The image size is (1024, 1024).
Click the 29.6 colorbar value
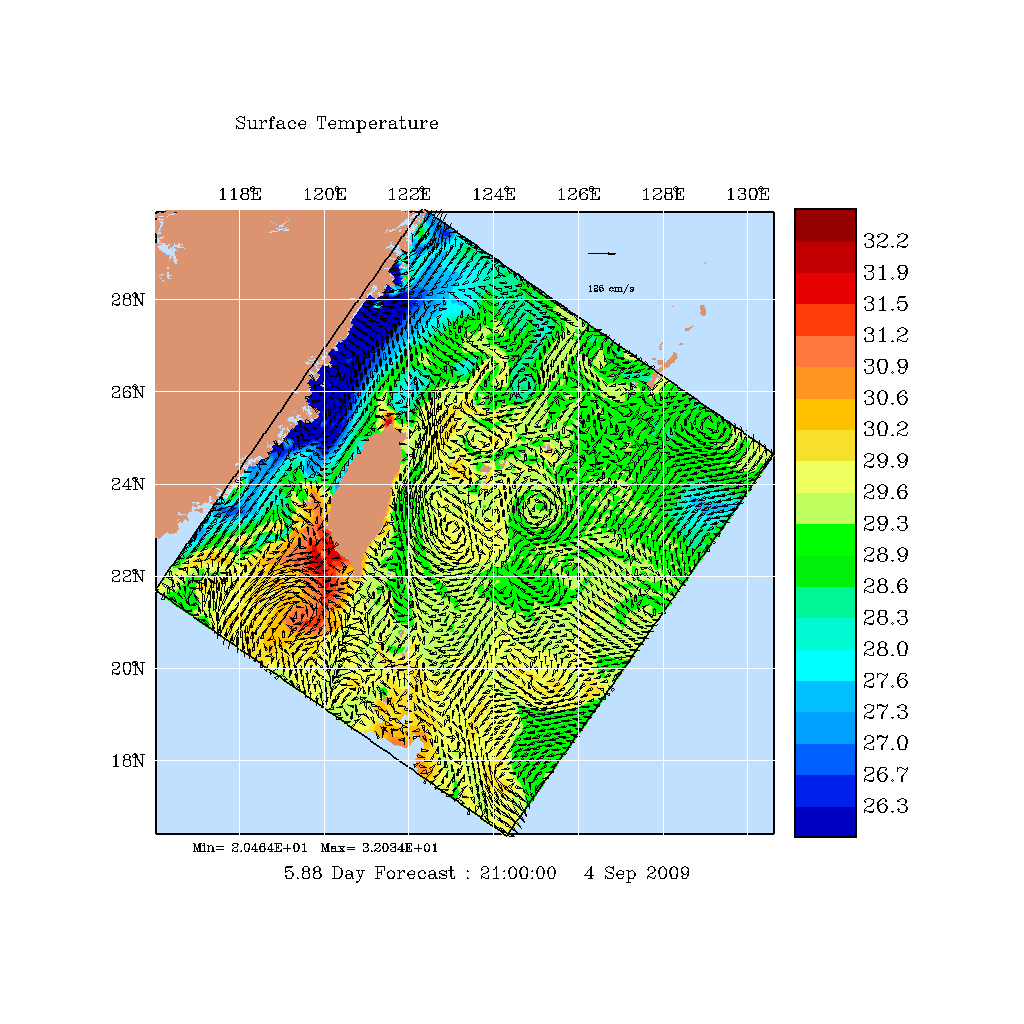885,492
